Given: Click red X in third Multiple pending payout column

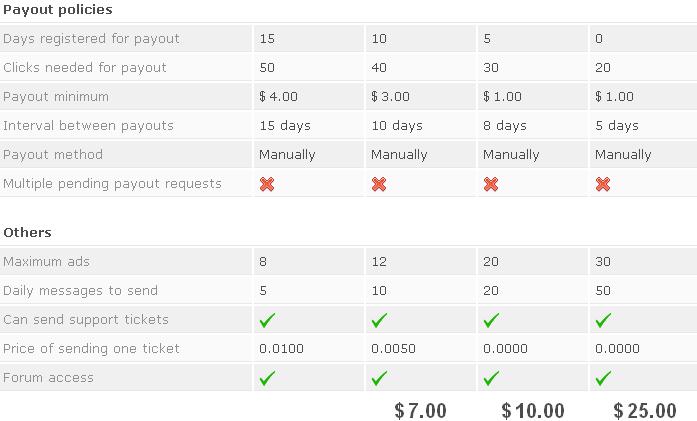Looking at the screenshot, I should pos(491,184).
